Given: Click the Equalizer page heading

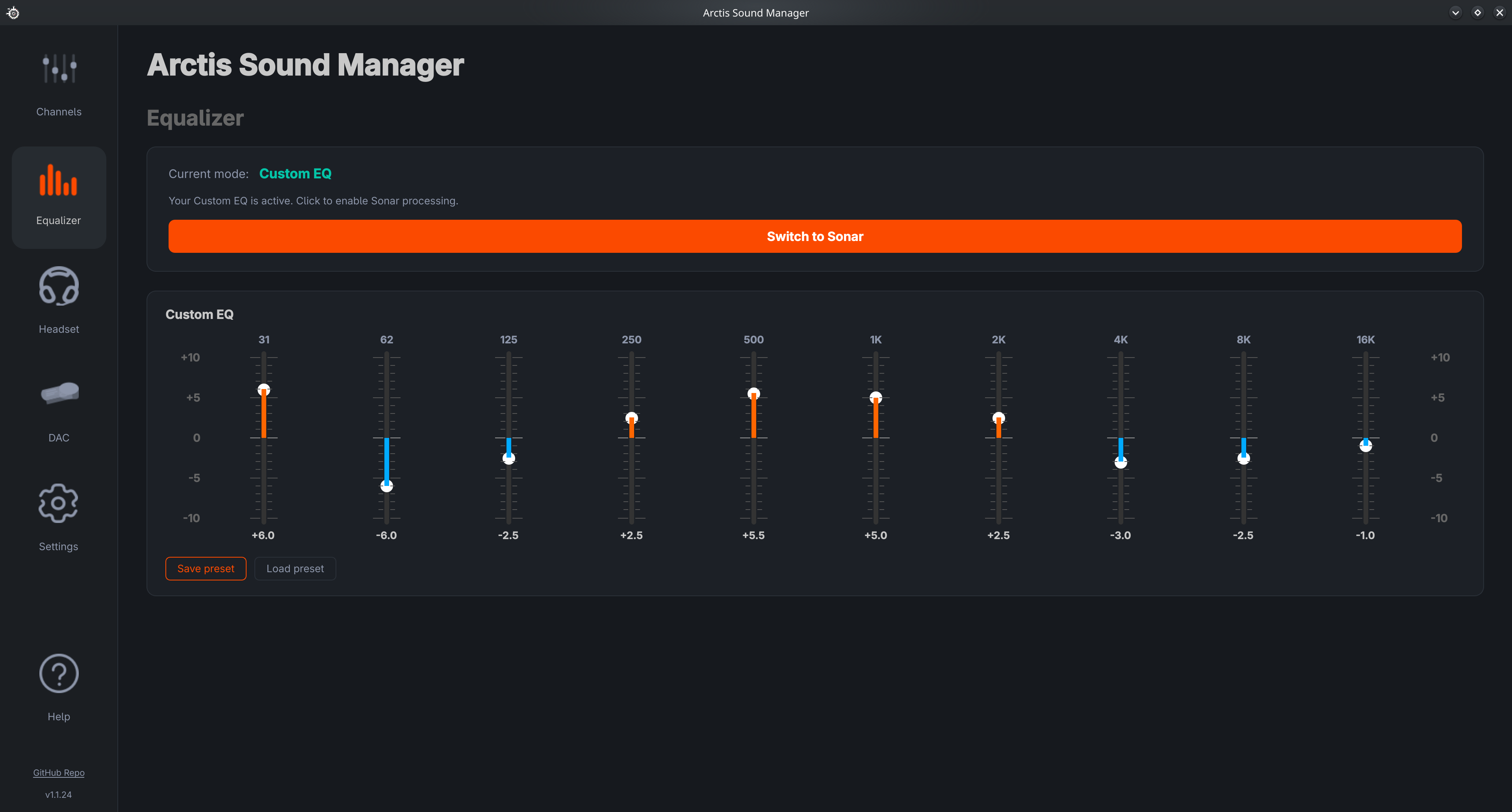Looking at the screenshot, I should click(x=195, y=119).
